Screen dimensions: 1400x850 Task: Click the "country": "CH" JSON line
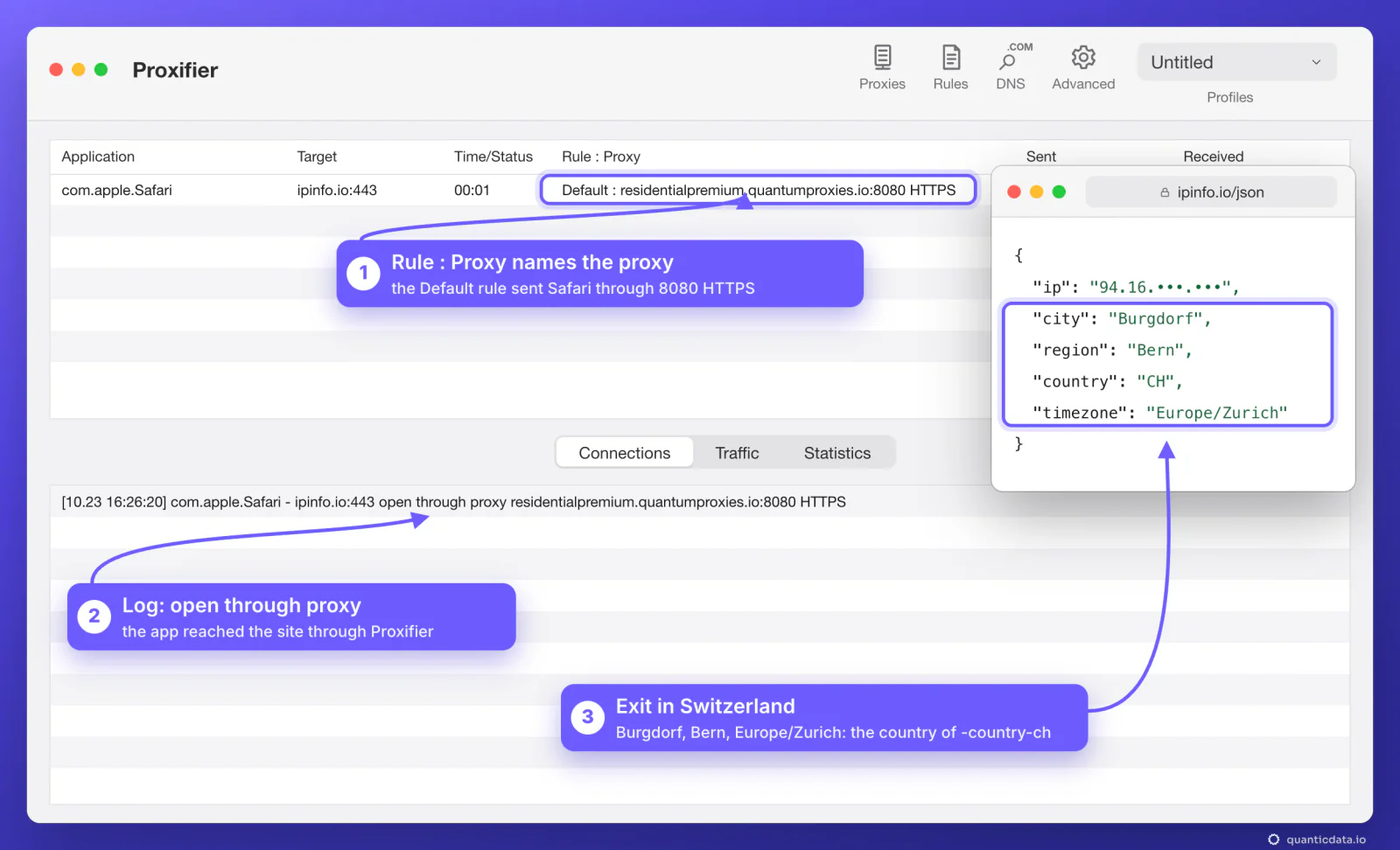tap(1108, 382)
